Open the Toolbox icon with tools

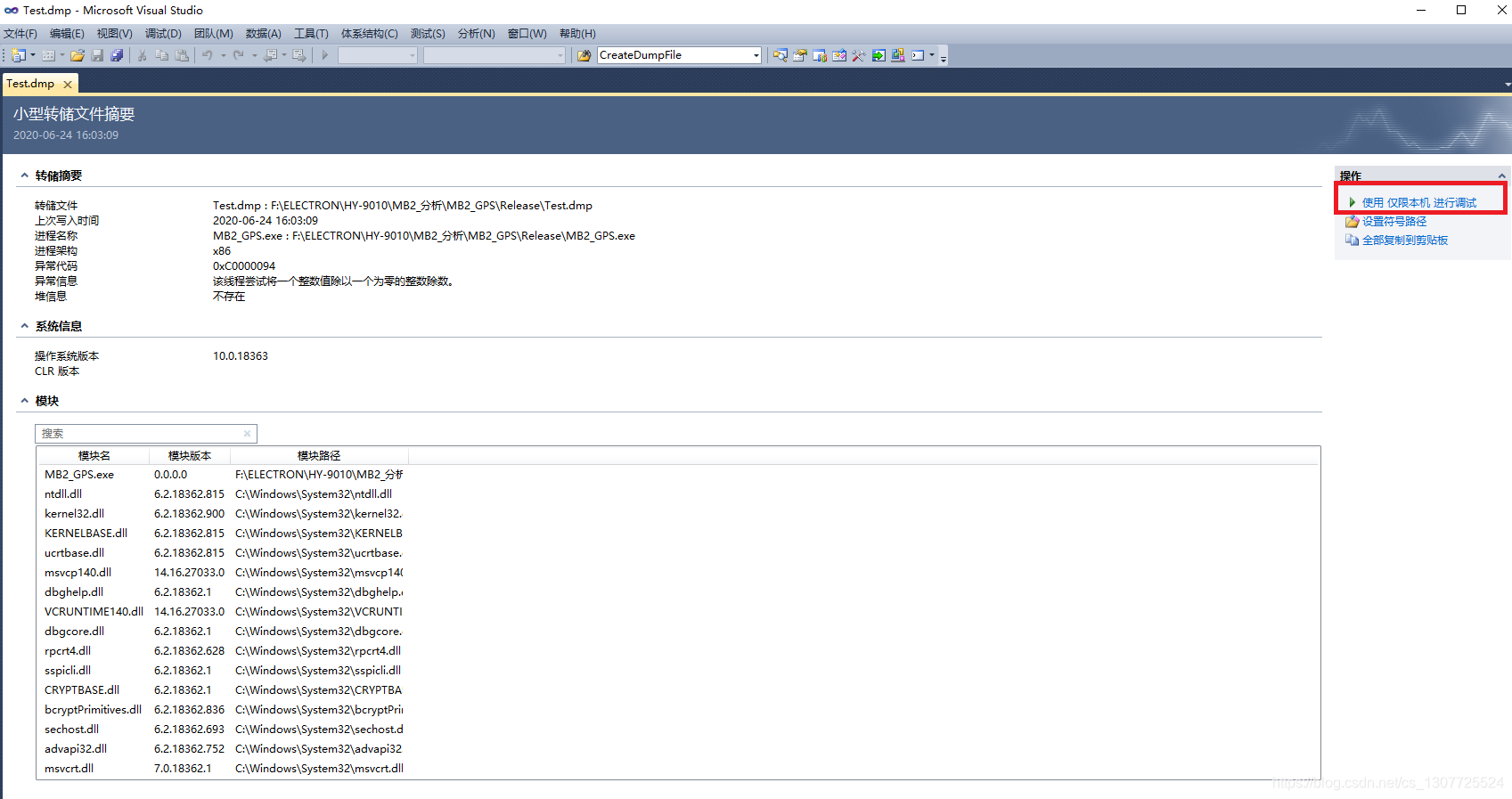(x=859, y=55)
